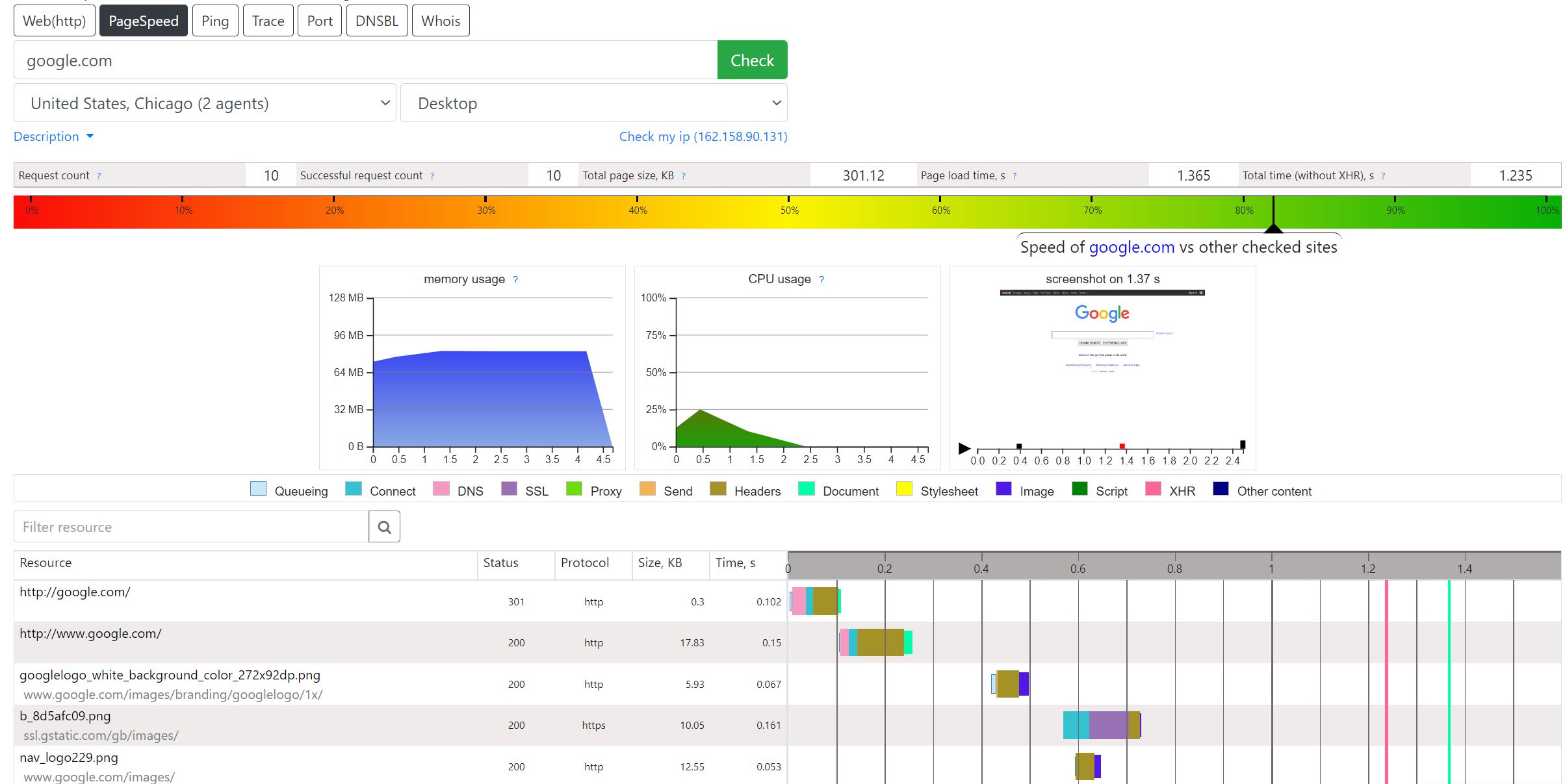Click the SSL legend color swatch
Image resolution: width=1565 pixels, height=784 pixels.
pos(510,489)
